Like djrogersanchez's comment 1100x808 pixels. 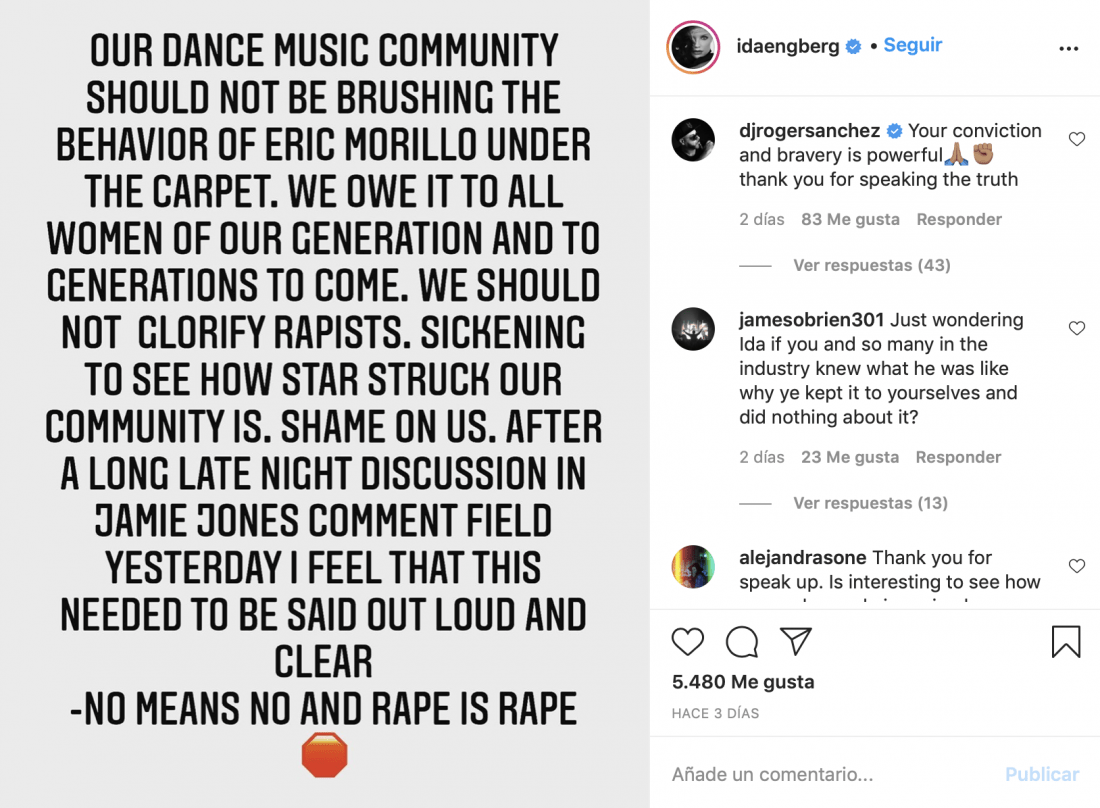coord(1077,140)
